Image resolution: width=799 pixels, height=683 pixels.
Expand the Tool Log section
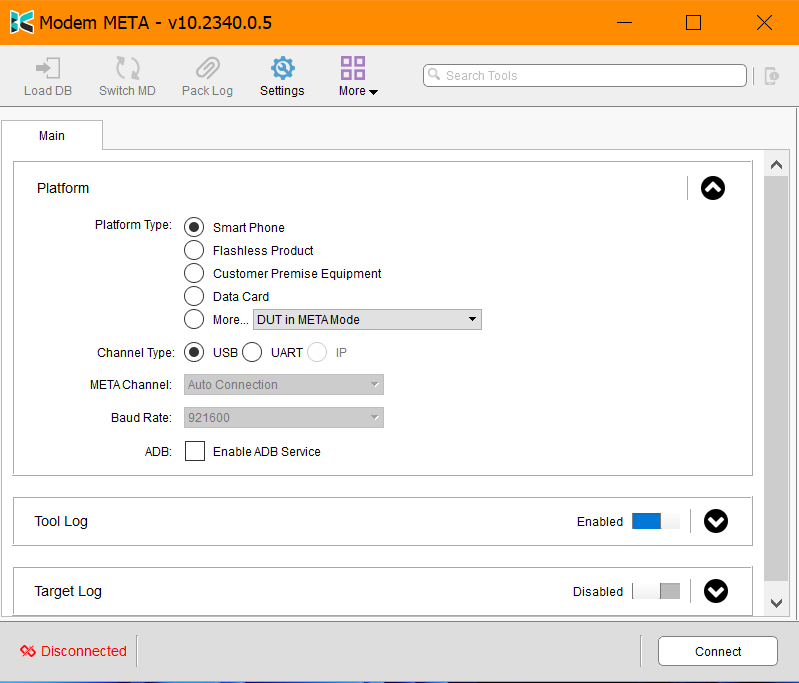click(715, 521)
